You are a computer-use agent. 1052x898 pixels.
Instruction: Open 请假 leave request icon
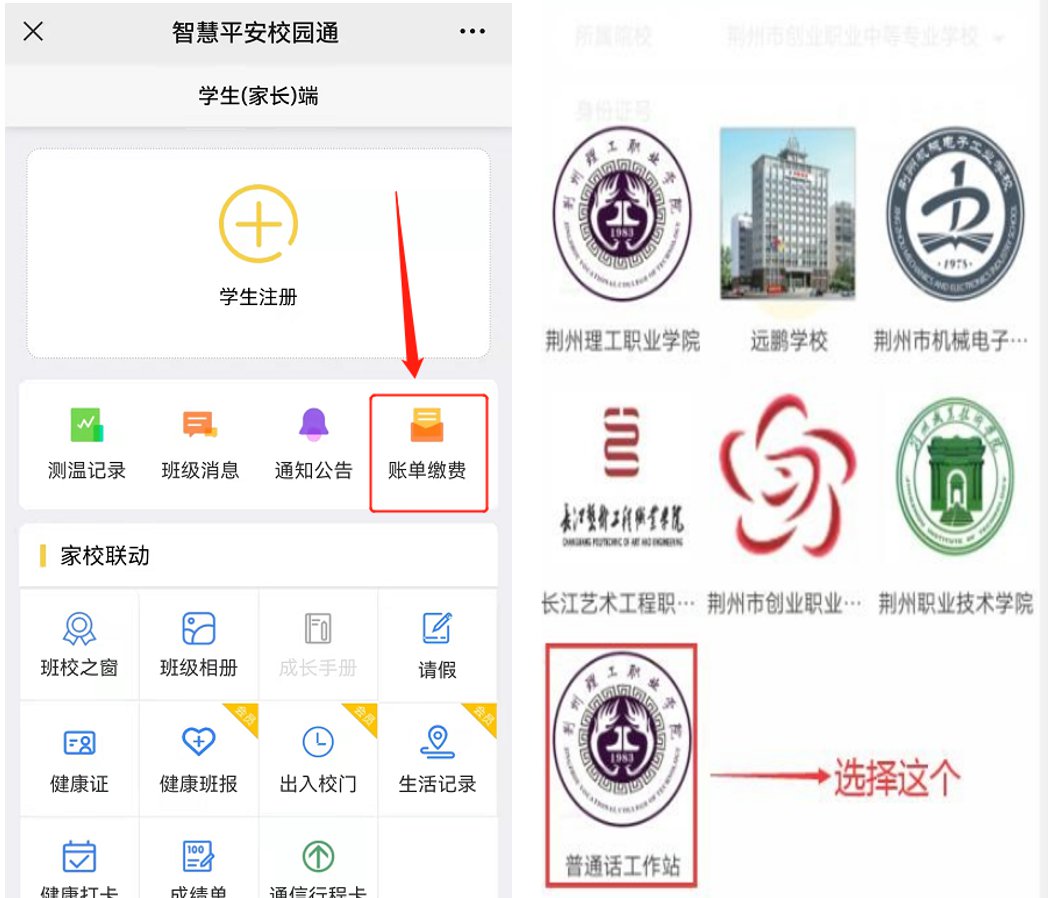(x=437, y=628)
